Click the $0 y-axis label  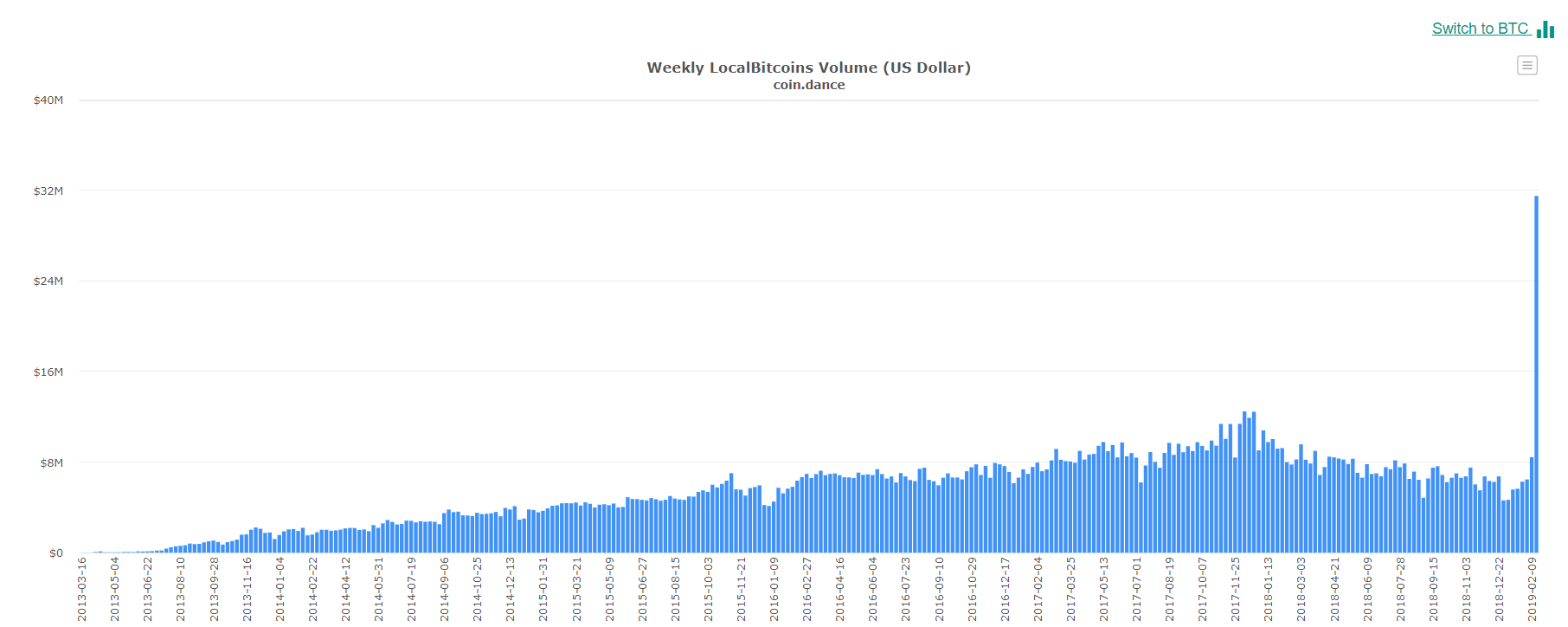(x=55, y=553)
